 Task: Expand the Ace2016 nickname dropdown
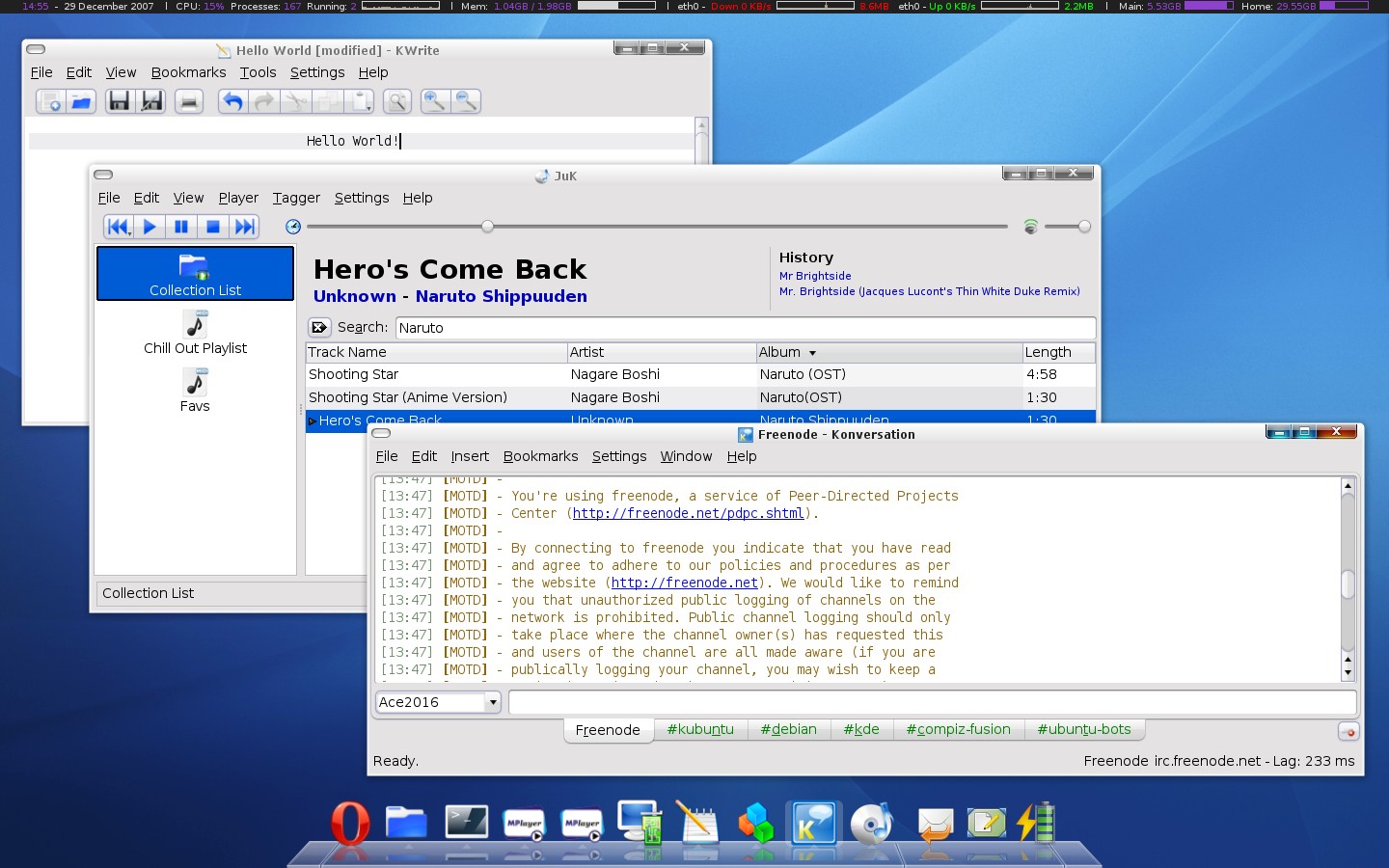point(493,702)
